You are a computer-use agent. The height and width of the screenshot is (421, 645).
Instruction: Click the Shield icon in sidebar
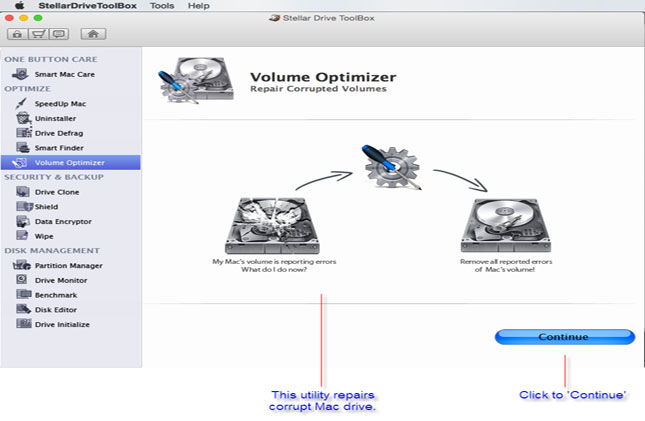pyautogui.click(x=24, y=206)
